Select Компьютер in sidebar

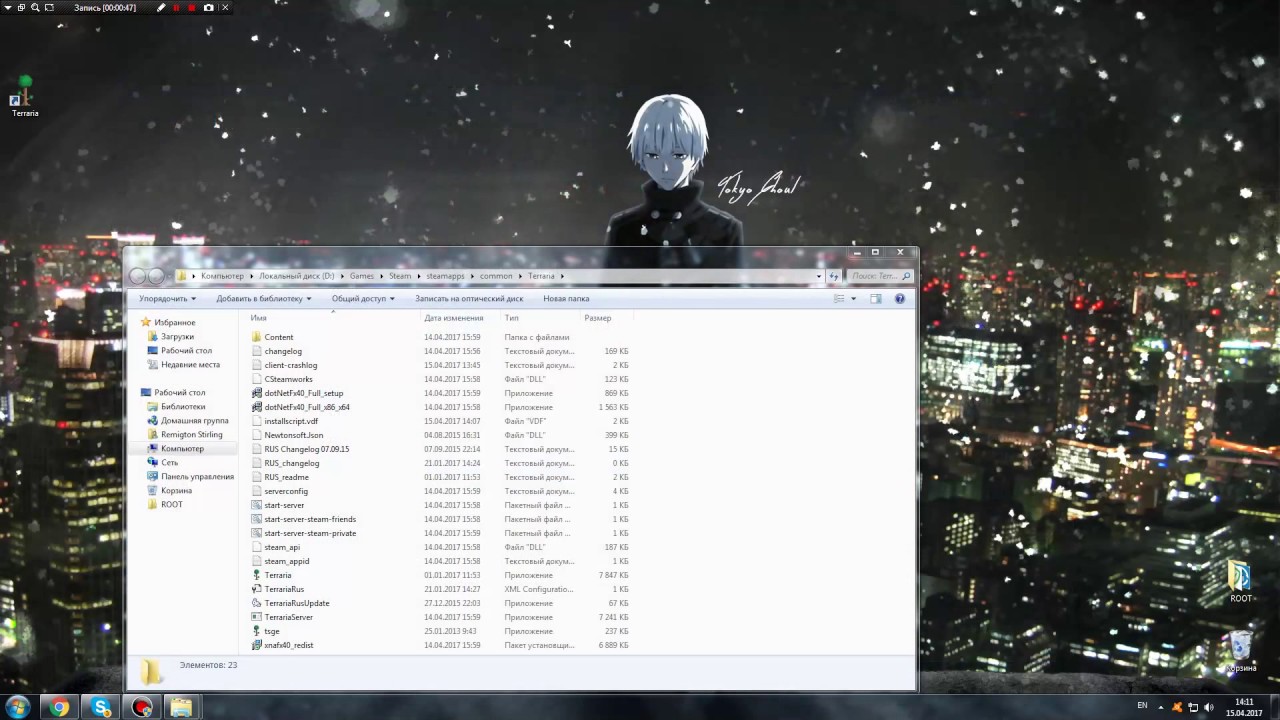(182, 449)
